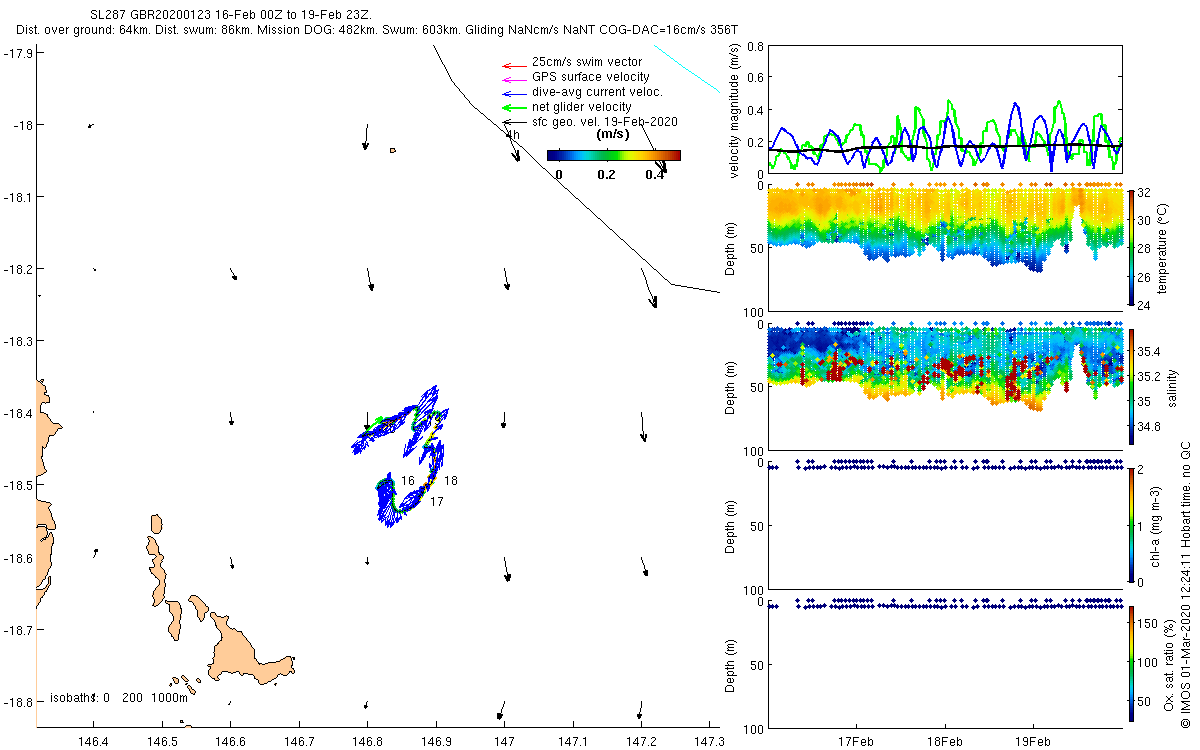1200x750 pixels.
Task: Click the salinity depth section plot
Action: (x=945, y=386)
